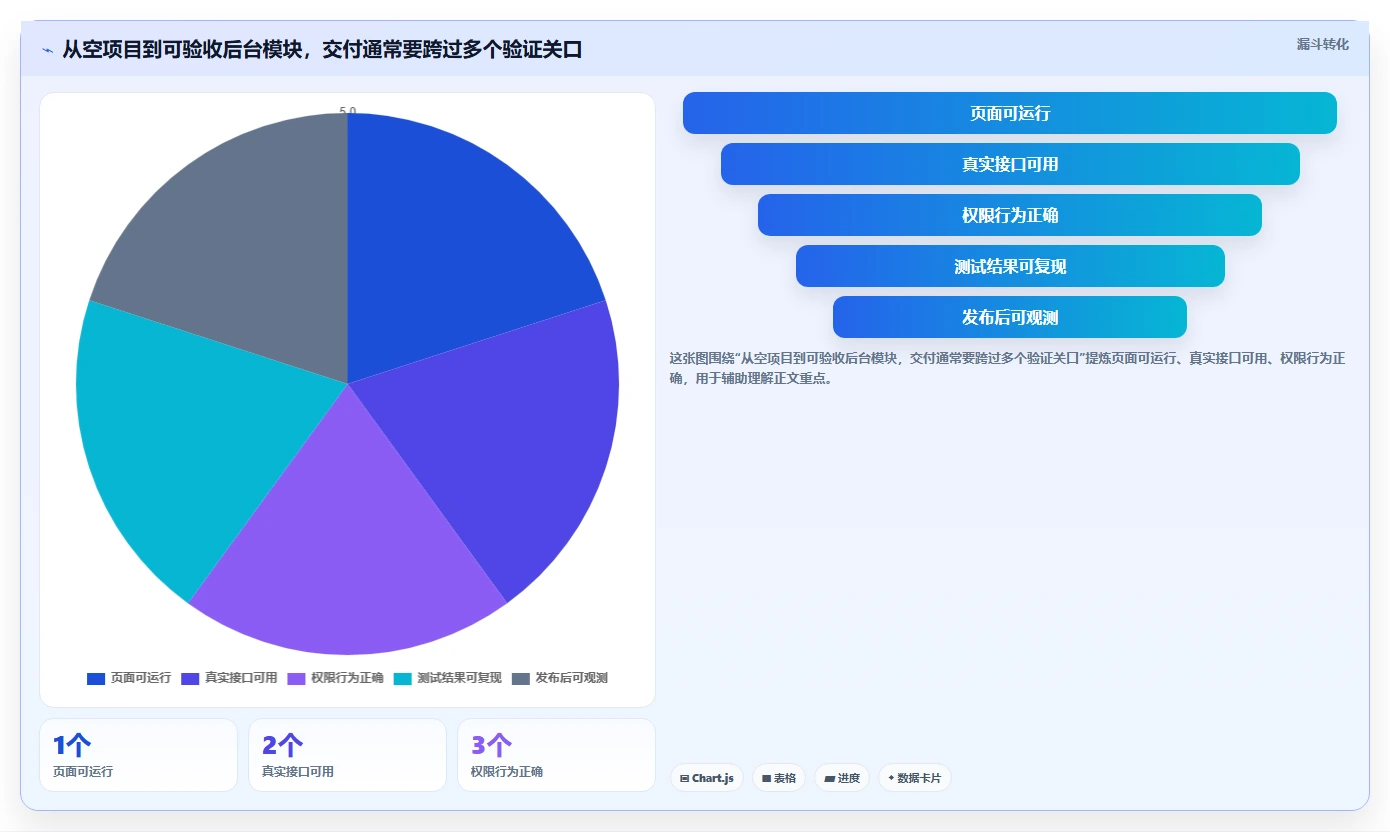Viewport: 1390px width, 832px height.
Task: Click the 数据卡片 chip
Action: pyautogui.click(x=915, y=778)
